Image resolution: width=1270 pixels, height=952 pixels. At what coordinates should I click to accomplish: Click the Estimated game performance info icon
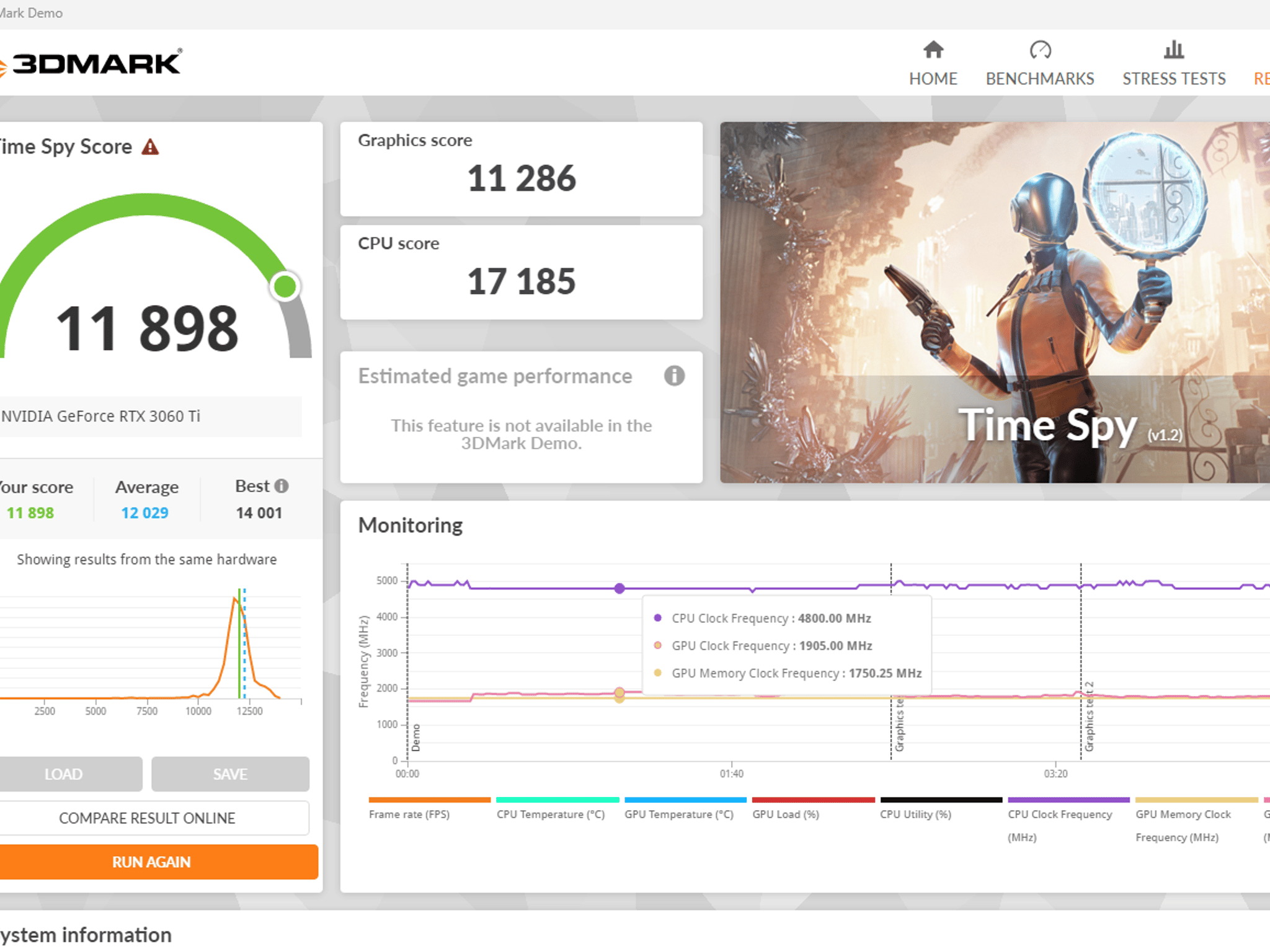click(674, 376)
